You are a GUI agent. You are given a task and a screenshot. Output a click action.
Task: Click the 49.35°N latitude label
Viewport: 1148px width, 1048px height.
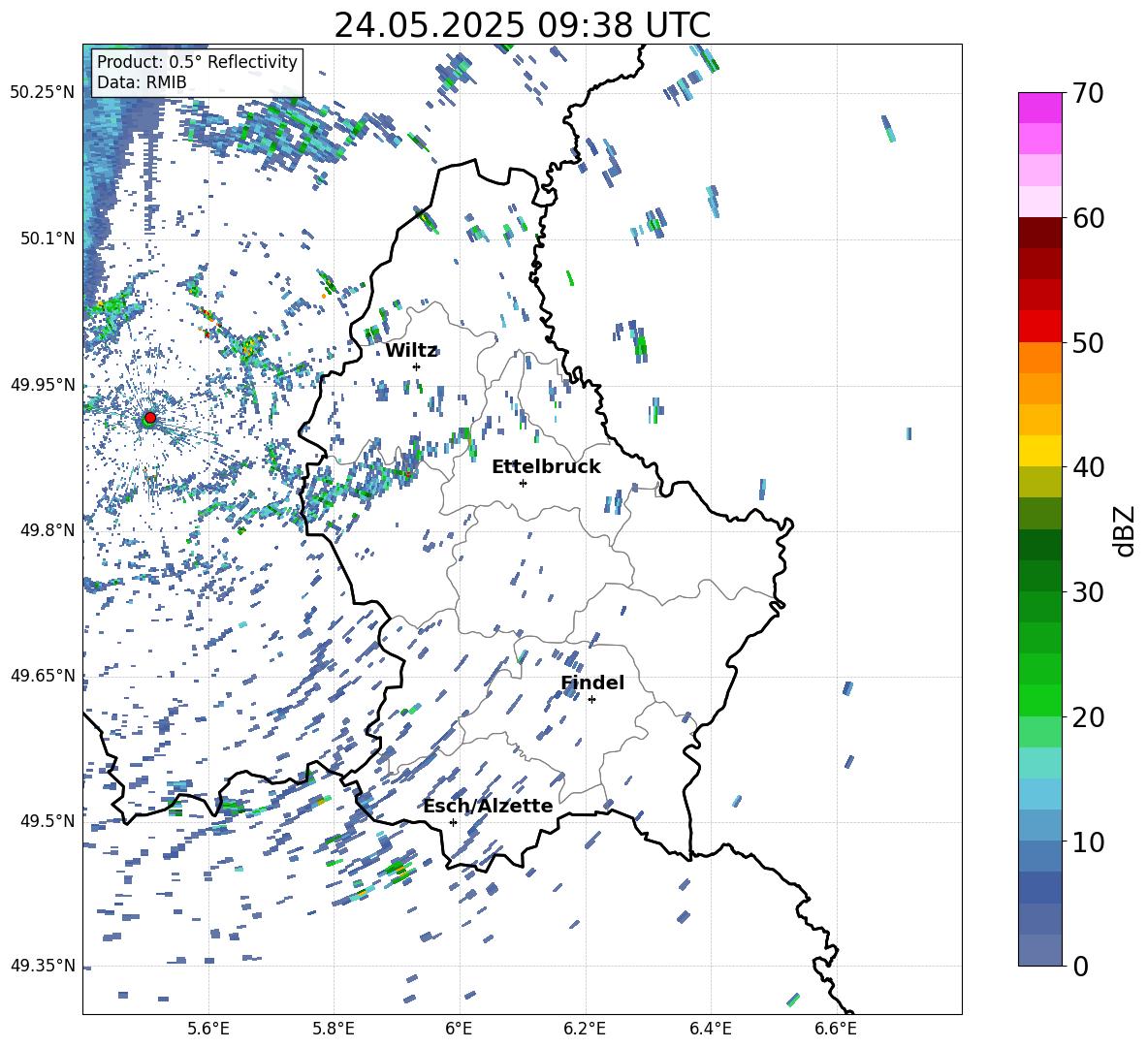[43, 966]
